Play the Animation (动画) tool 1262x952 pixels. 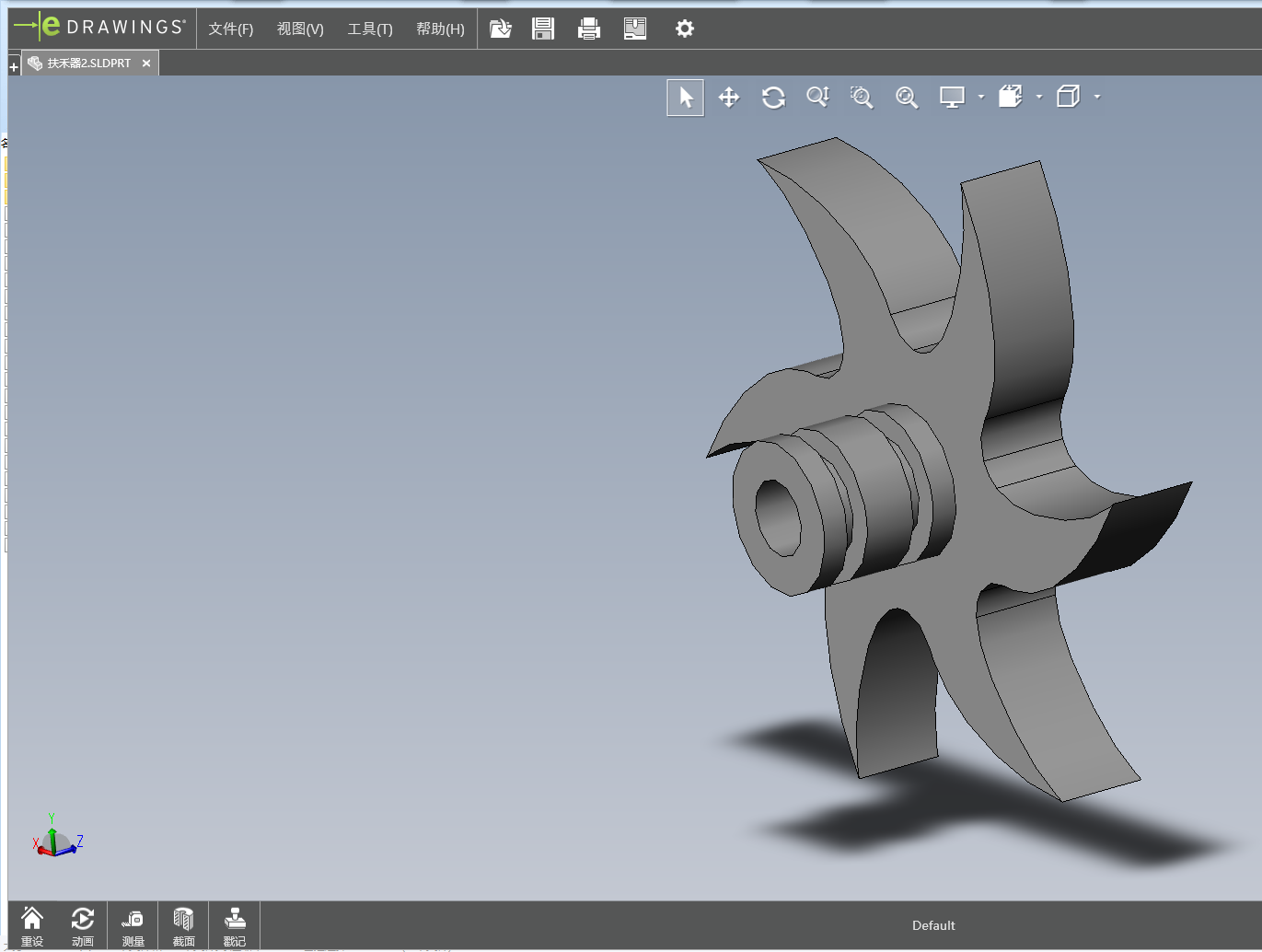click(x=82, y=925)
